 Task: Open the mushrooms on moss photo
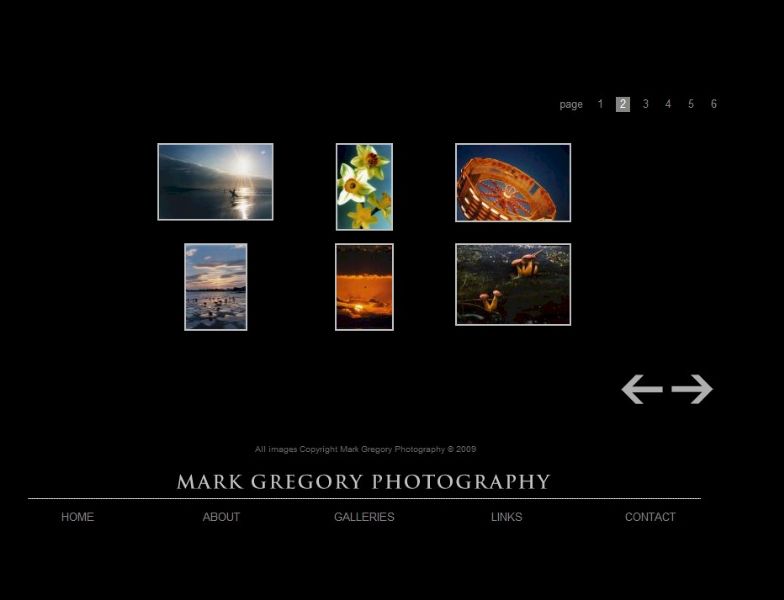coord(513,285)
